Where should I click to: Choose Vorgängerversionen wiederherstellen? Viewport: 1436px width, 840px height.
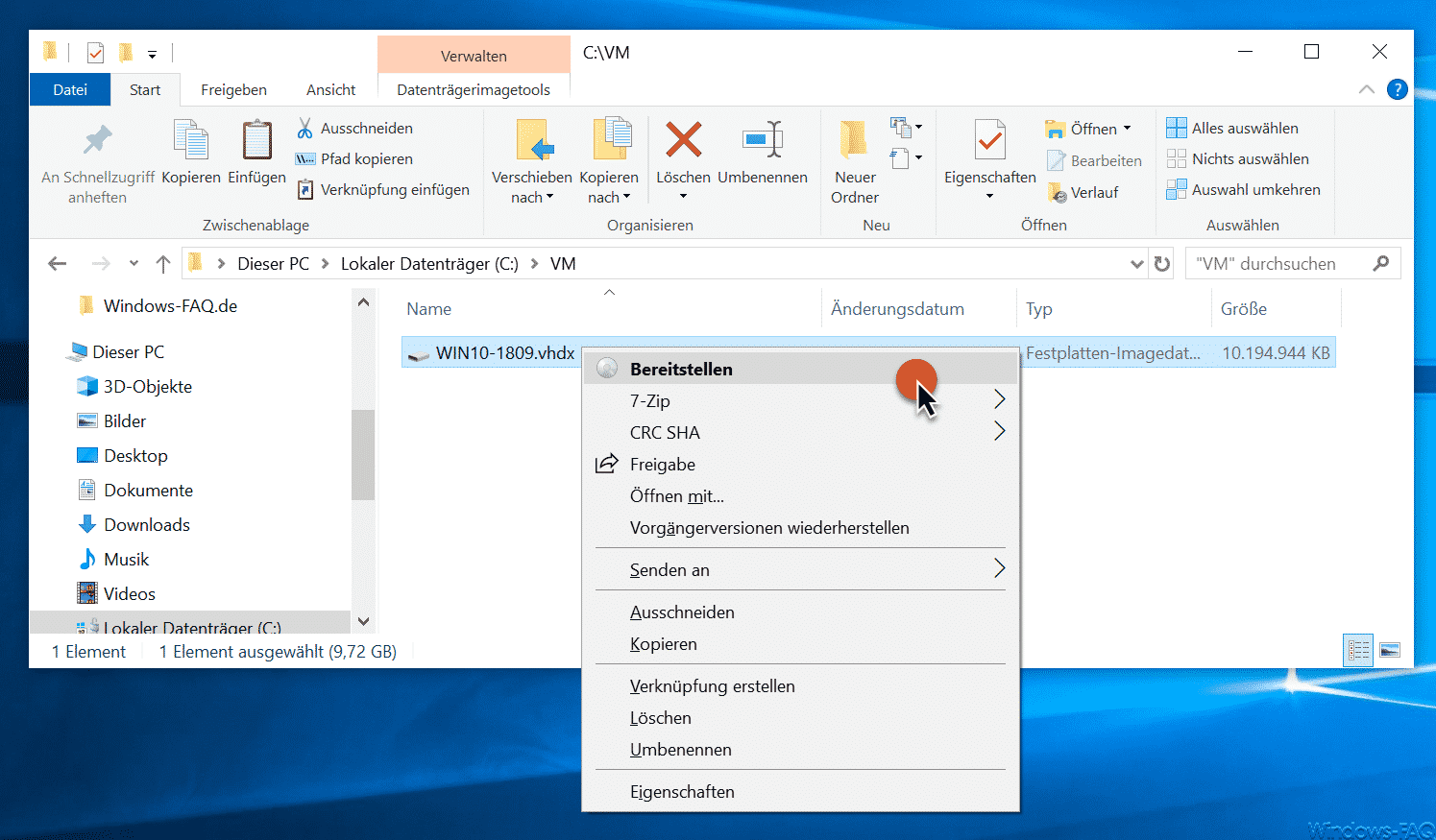click(x=800, y=527)
